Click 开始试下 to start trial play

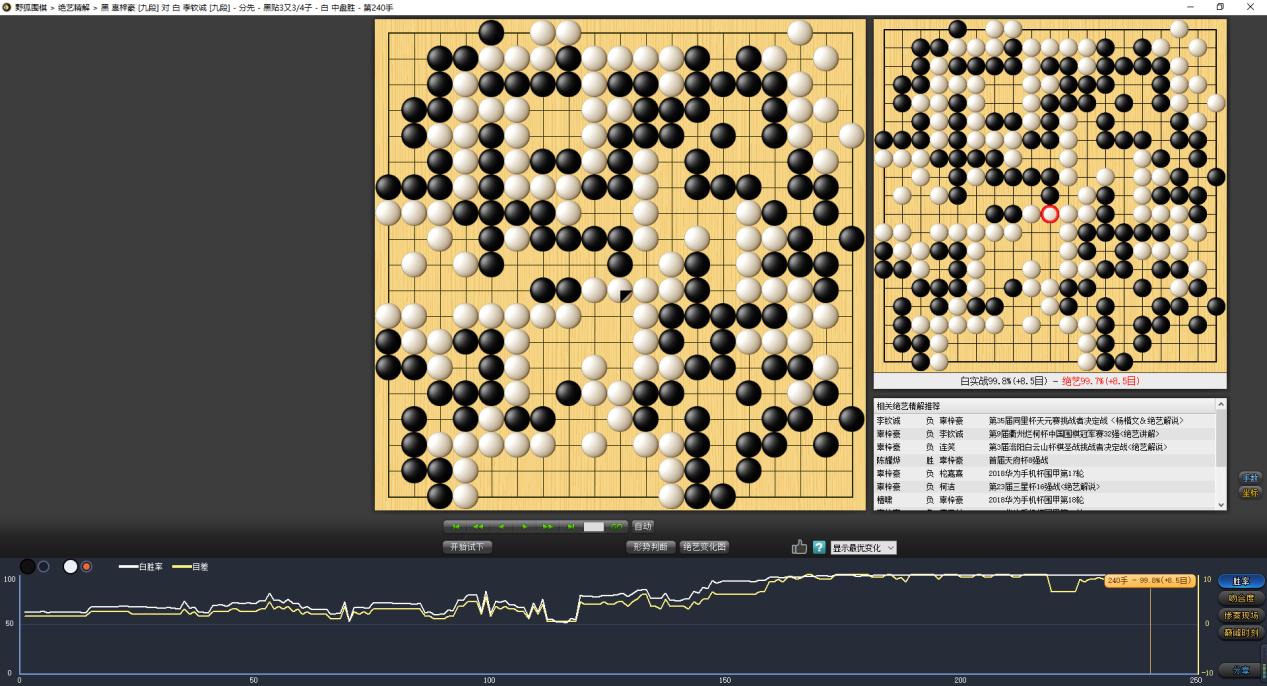[466, 547]
